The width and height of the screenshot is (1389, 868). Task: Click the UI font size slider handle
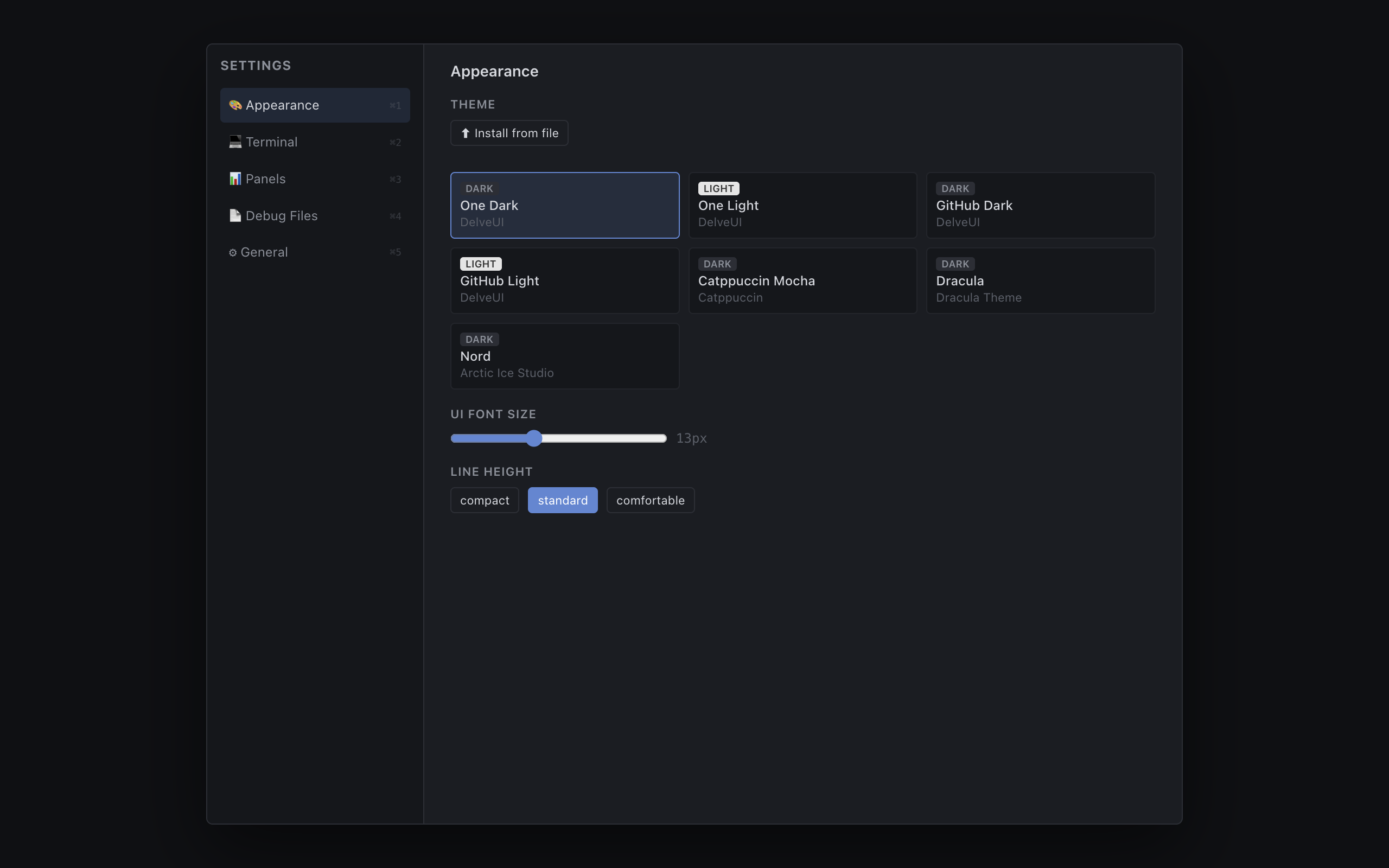pyautogui.click(x=534, y=438)
